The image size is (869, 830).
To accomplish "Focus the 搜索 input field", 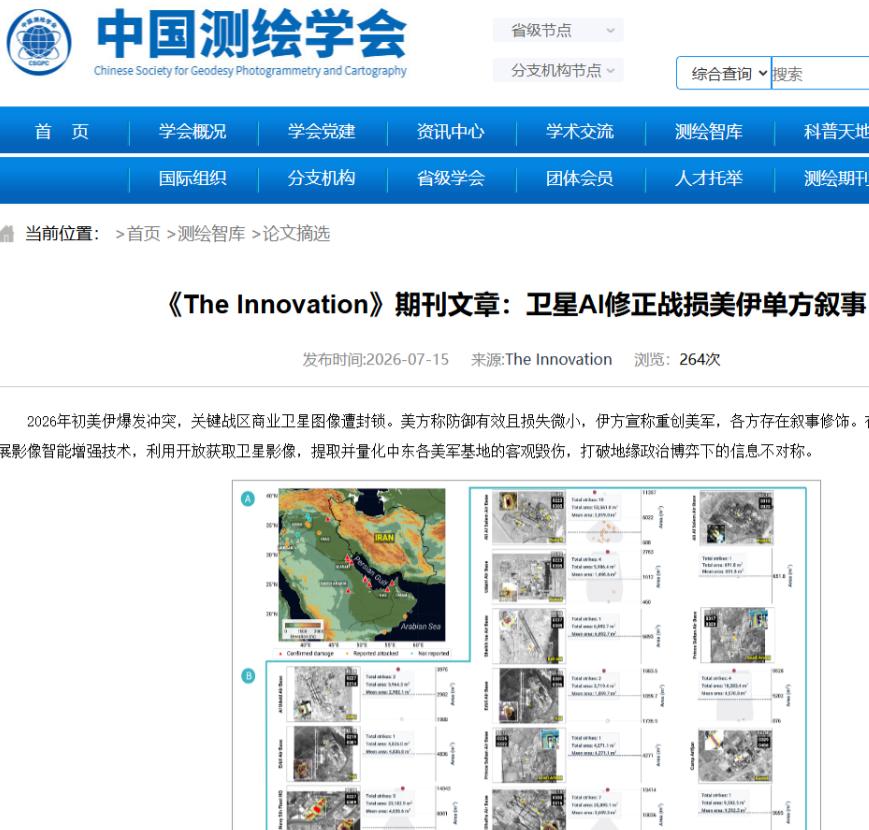I will [x=820, y=73].
